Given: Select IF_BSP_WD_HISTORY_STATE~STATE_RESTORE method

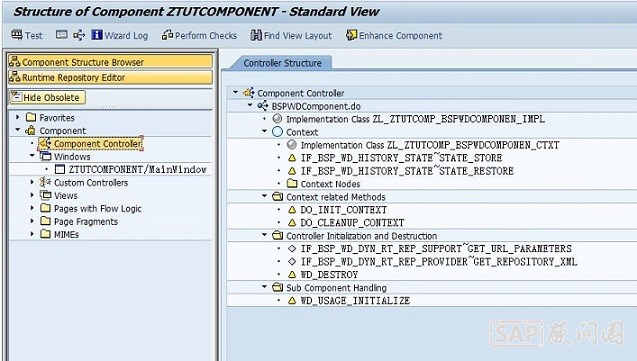Looking at the screenshot, I should [x=407, y=171].
